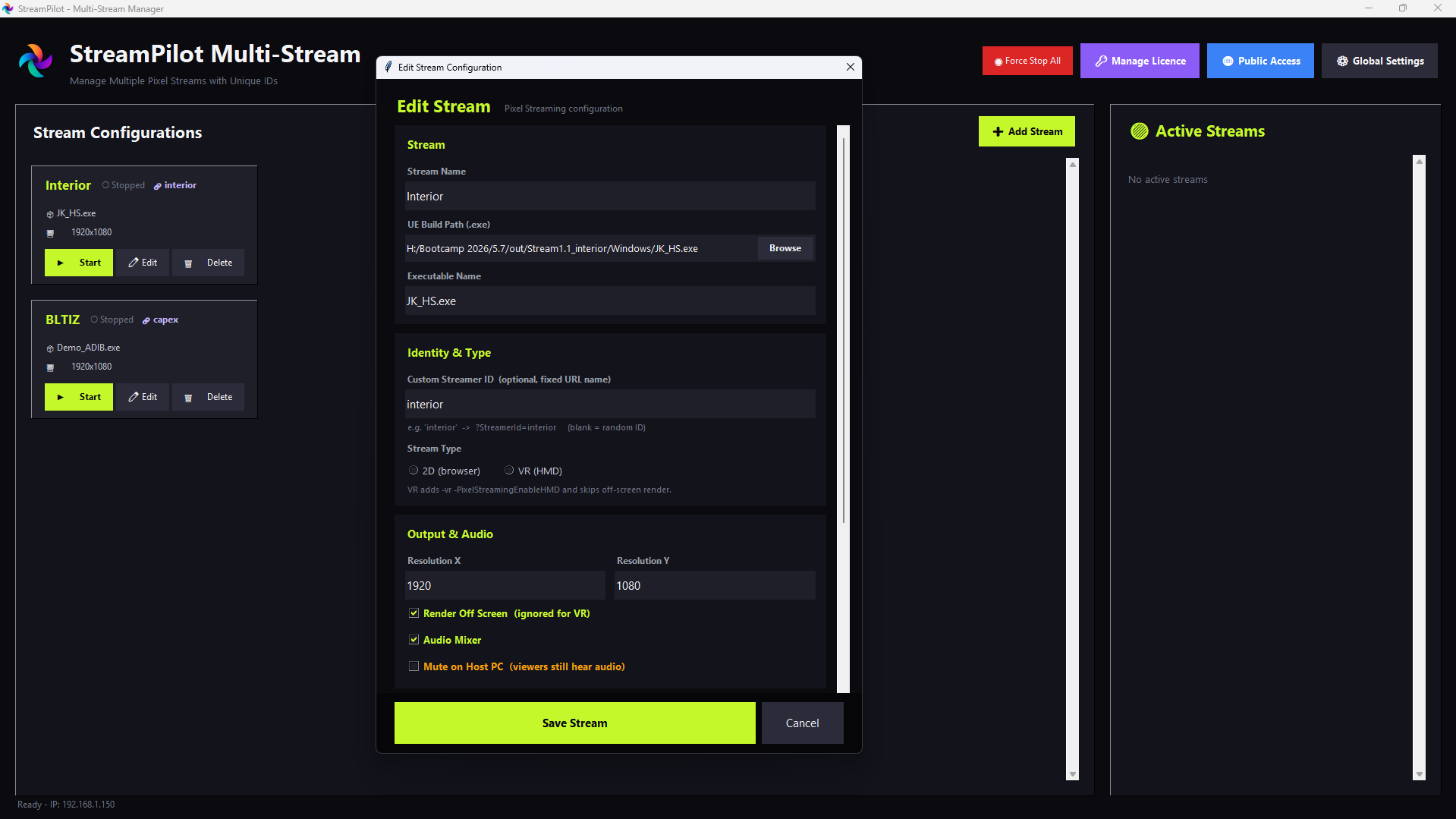Click scroll down arrow in Active Streams panel

click(x=1420, y=774)
